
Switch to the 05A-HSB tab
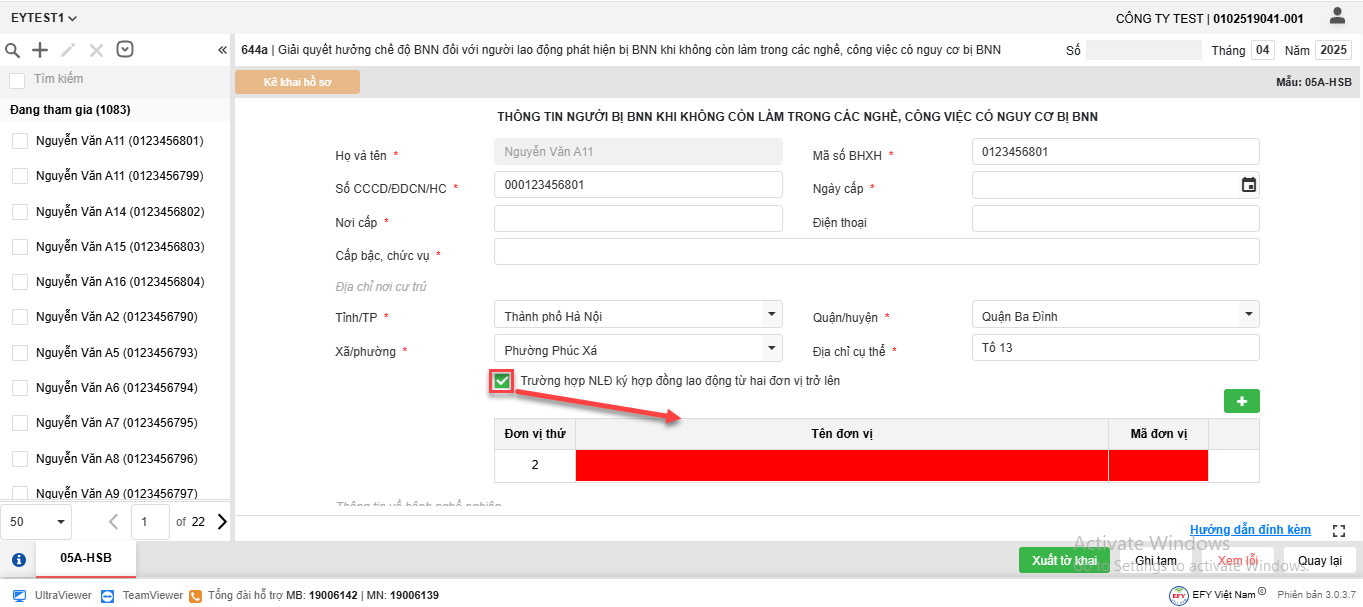pyautogui.click(x=86, y=559)
